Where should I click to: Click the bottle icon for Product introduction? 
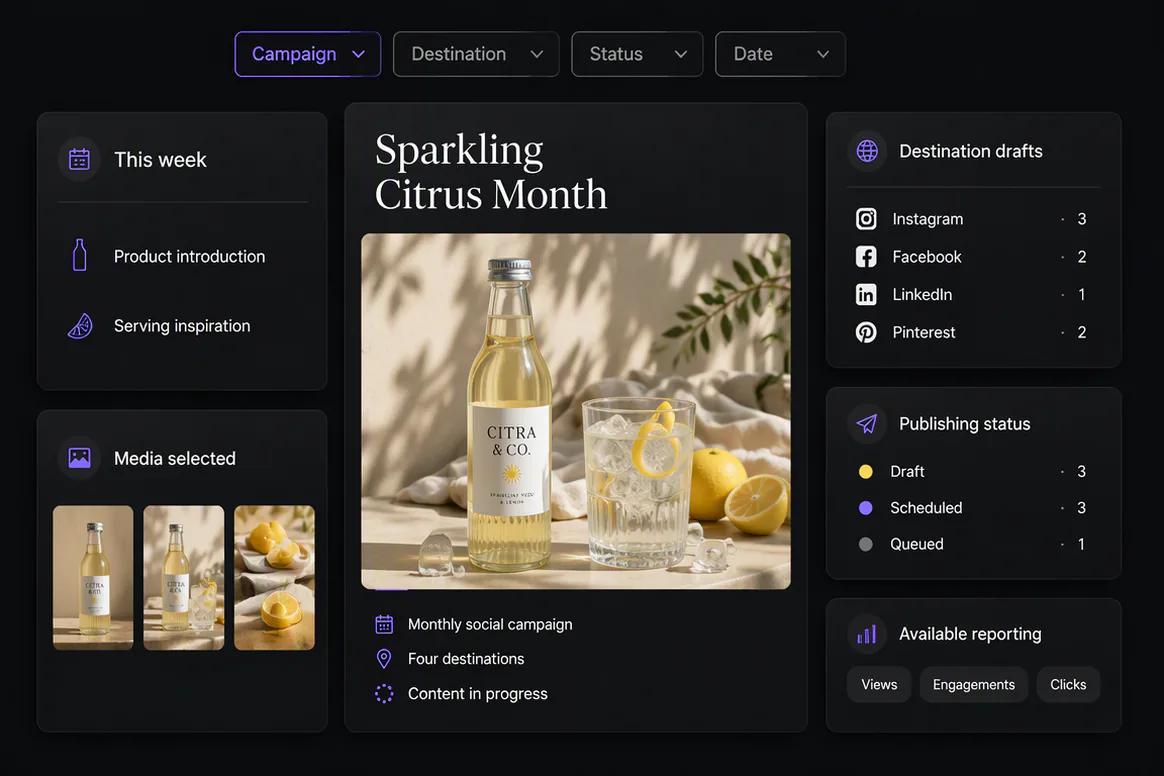(79, 255)
